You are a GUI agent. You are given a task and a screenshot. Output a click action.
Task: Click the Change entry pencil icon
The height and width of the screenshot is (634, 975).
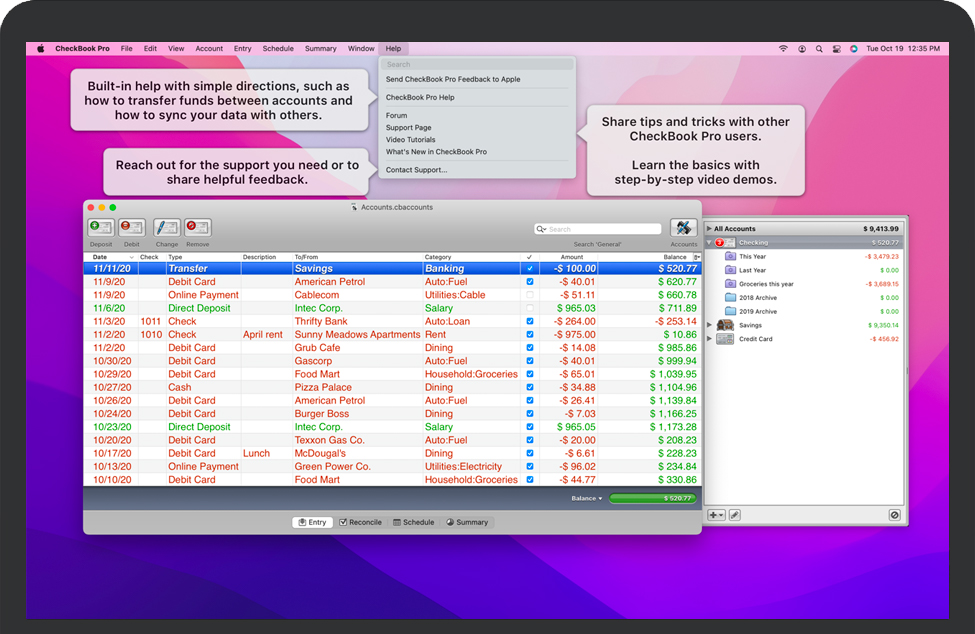click(x=166, y=228)
